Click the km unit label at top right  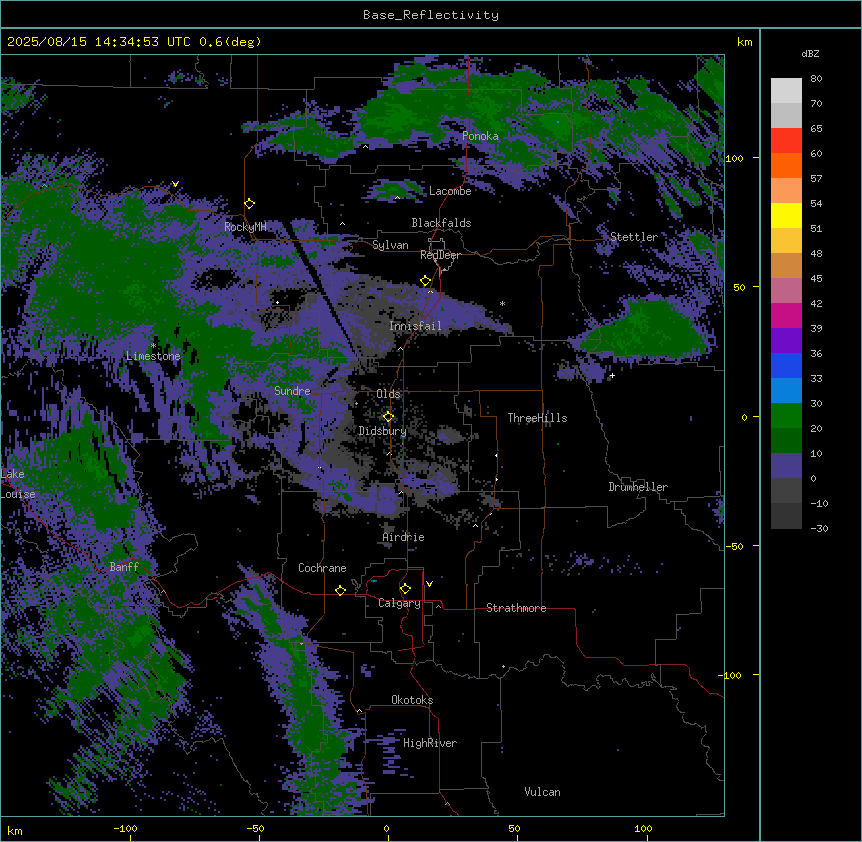744,42
